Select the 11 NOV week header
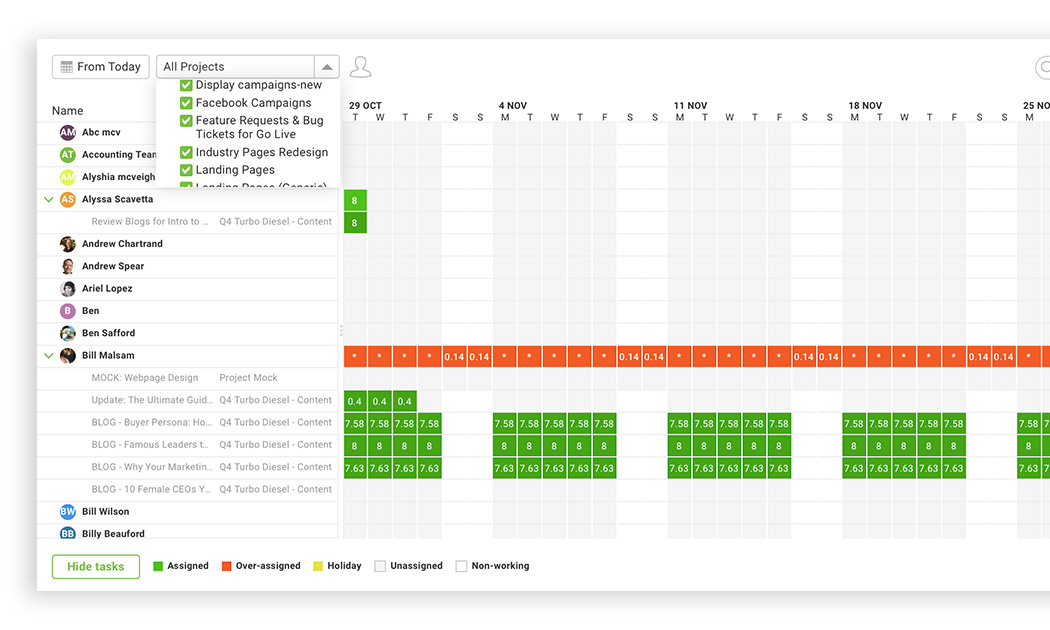The height and width of the screenshot is (630, 1050). [690, 106]
